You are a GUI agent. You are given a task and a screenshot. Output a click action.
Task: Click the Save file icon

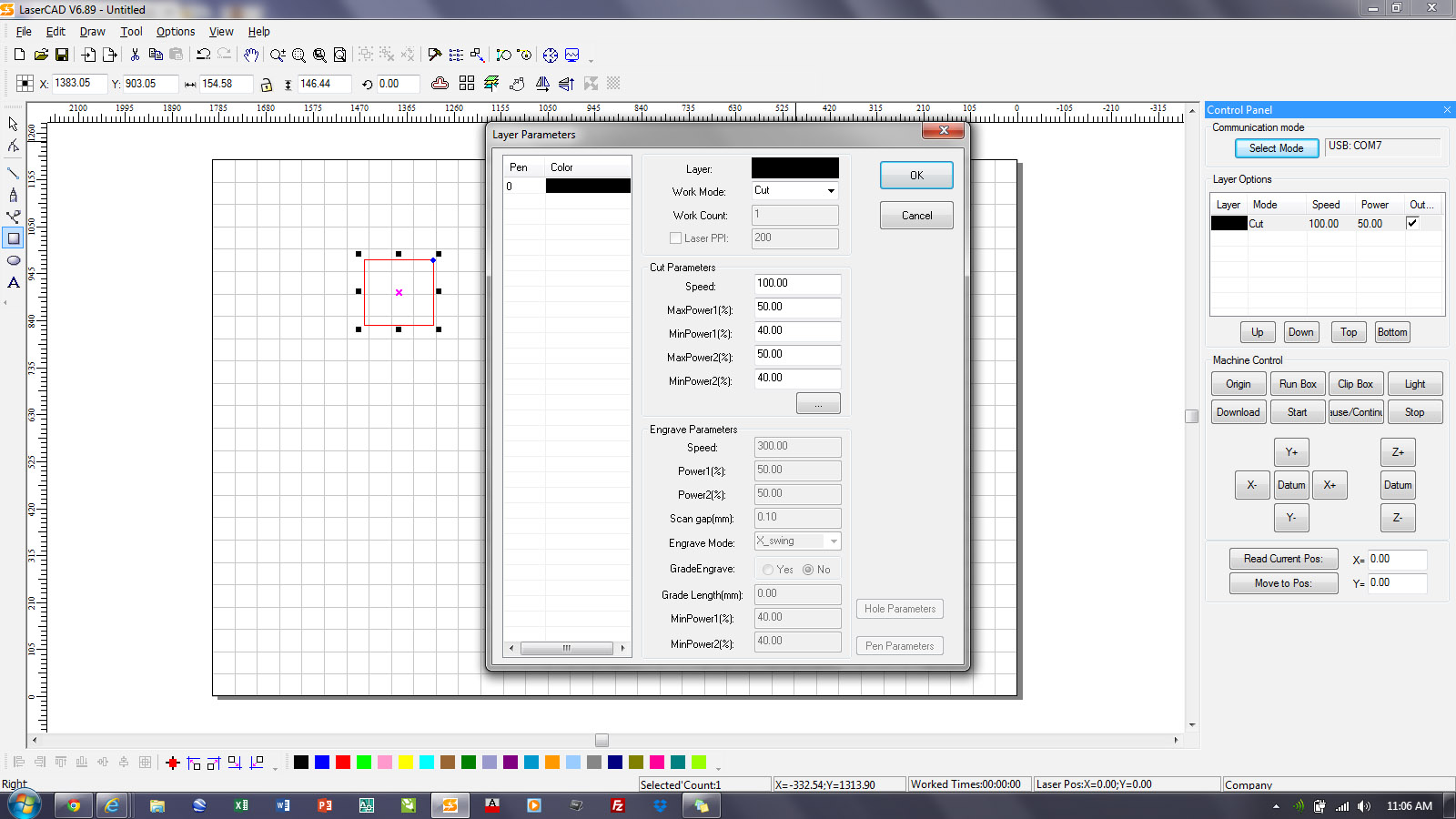point(62,55)
